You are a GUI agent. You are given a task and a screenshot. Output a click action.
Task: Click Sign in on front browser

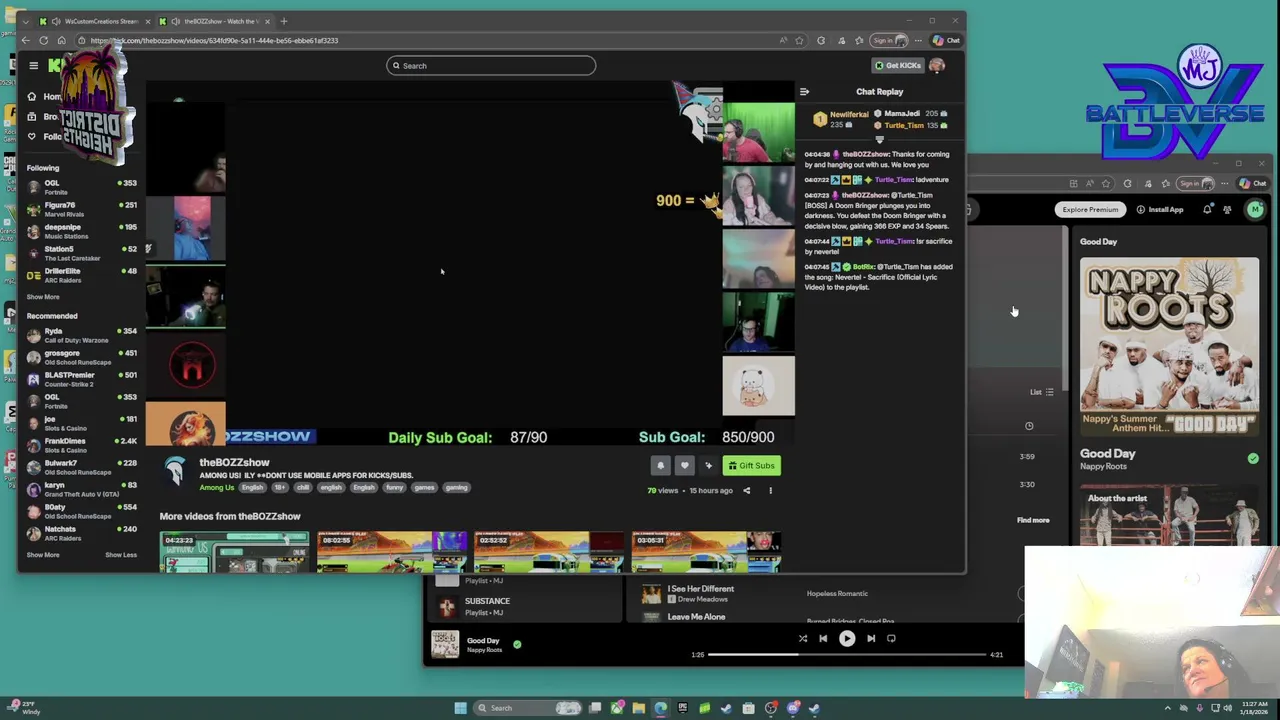tap(888, 41)
